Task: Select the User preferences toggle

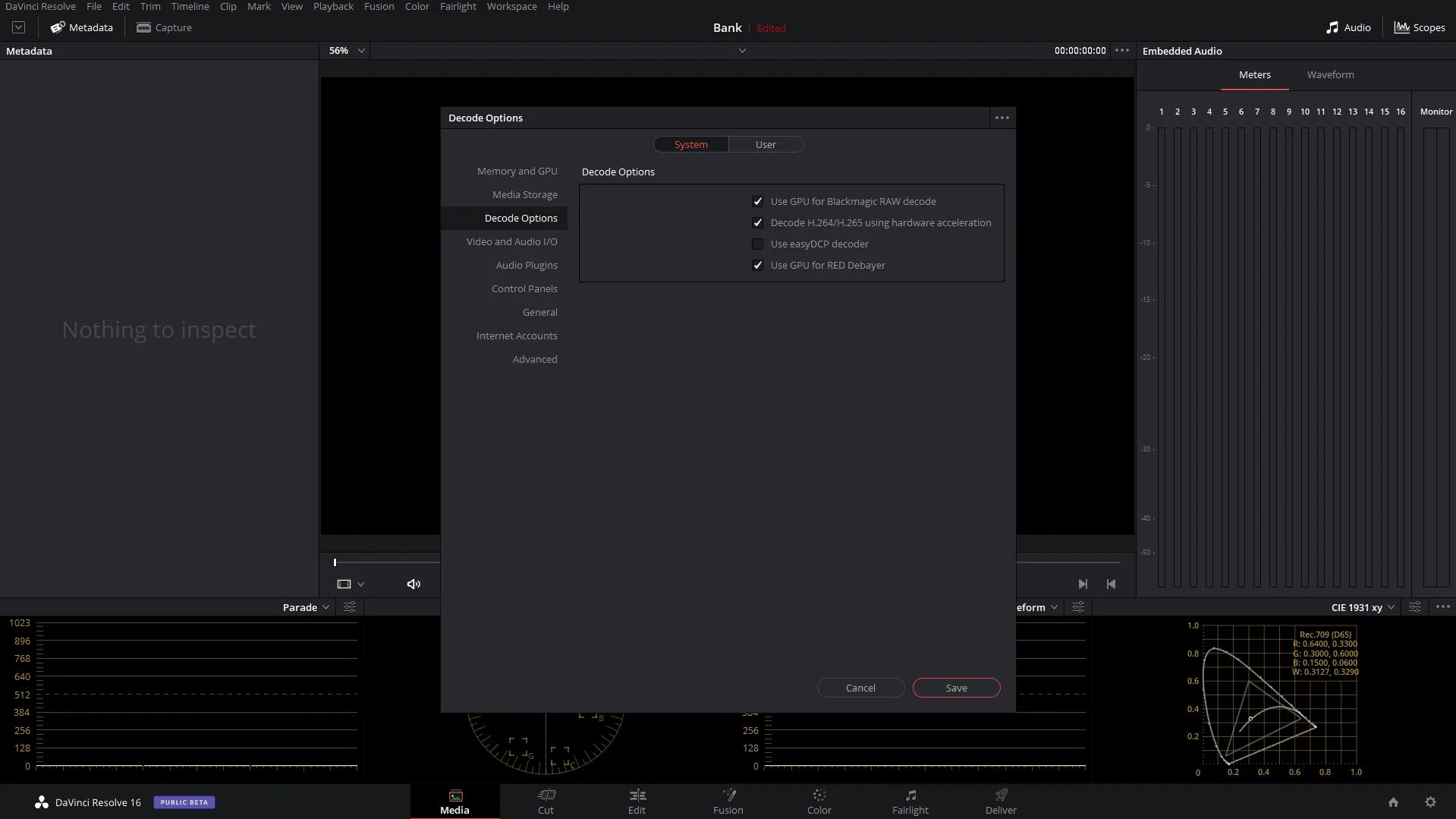Action: pos(766,144)
